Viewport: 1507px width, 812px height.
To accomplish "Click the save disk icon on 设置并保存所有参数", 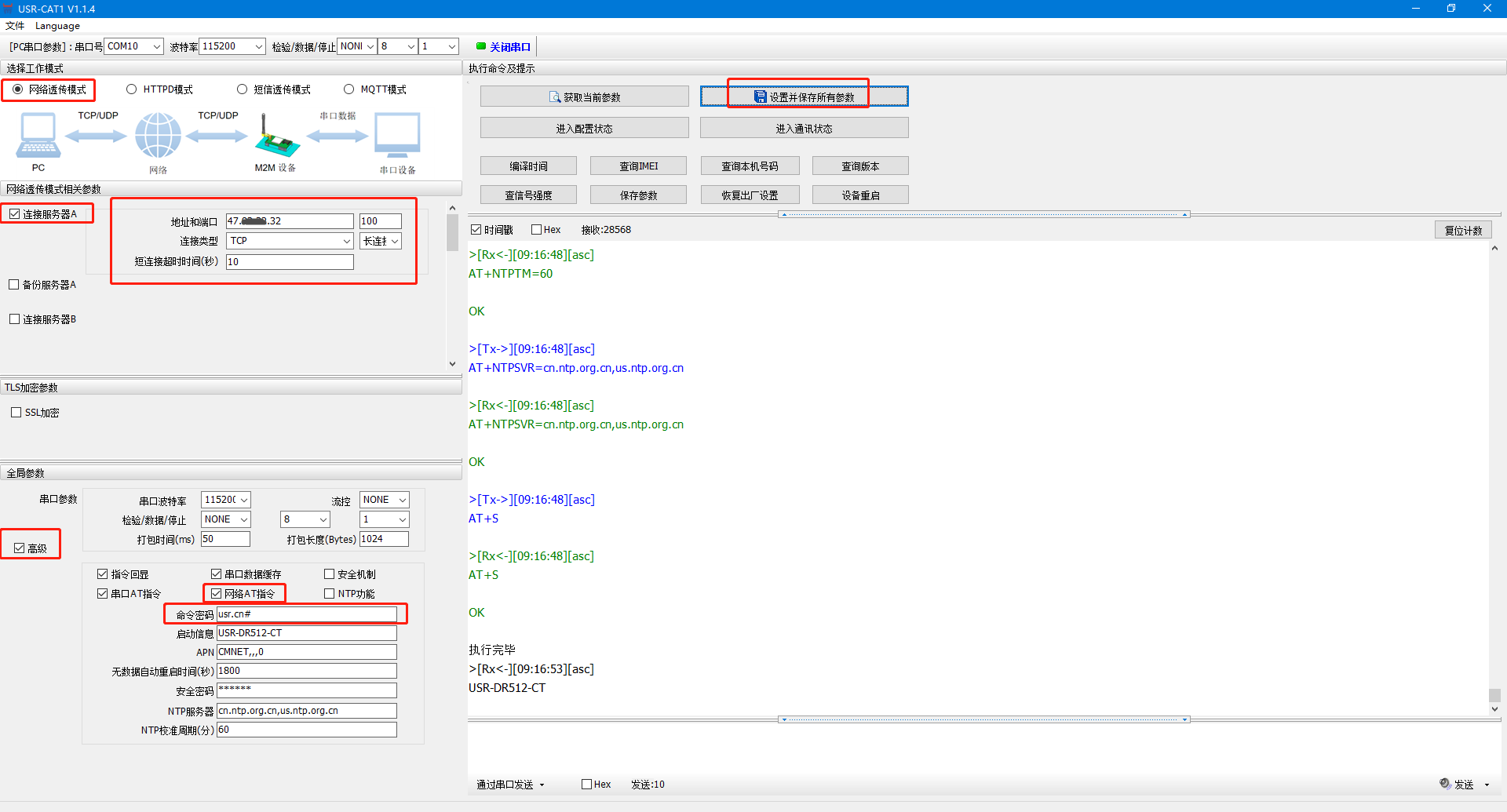I will click(760, 97).
